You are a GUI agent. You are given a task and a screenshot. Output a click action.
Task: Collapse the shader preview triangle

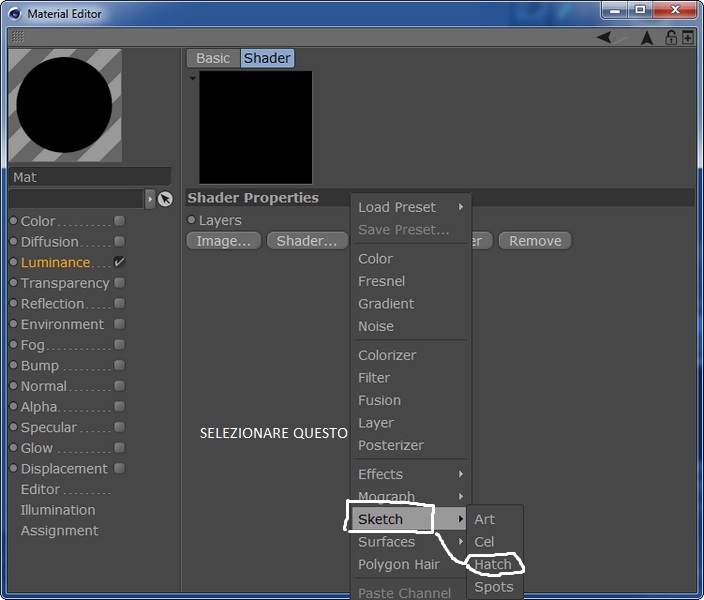click(193, 78)
